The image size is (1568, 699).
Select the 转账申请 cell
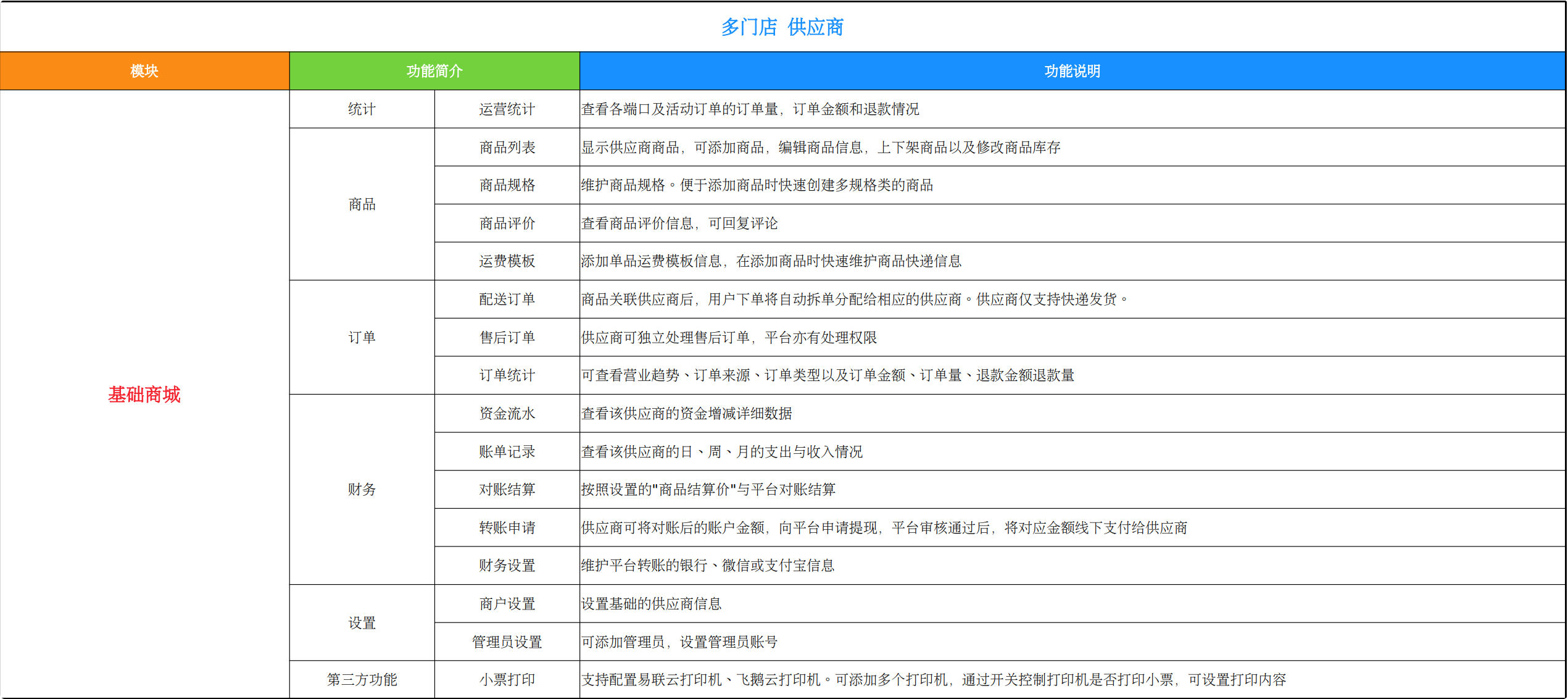pos(507,527)
